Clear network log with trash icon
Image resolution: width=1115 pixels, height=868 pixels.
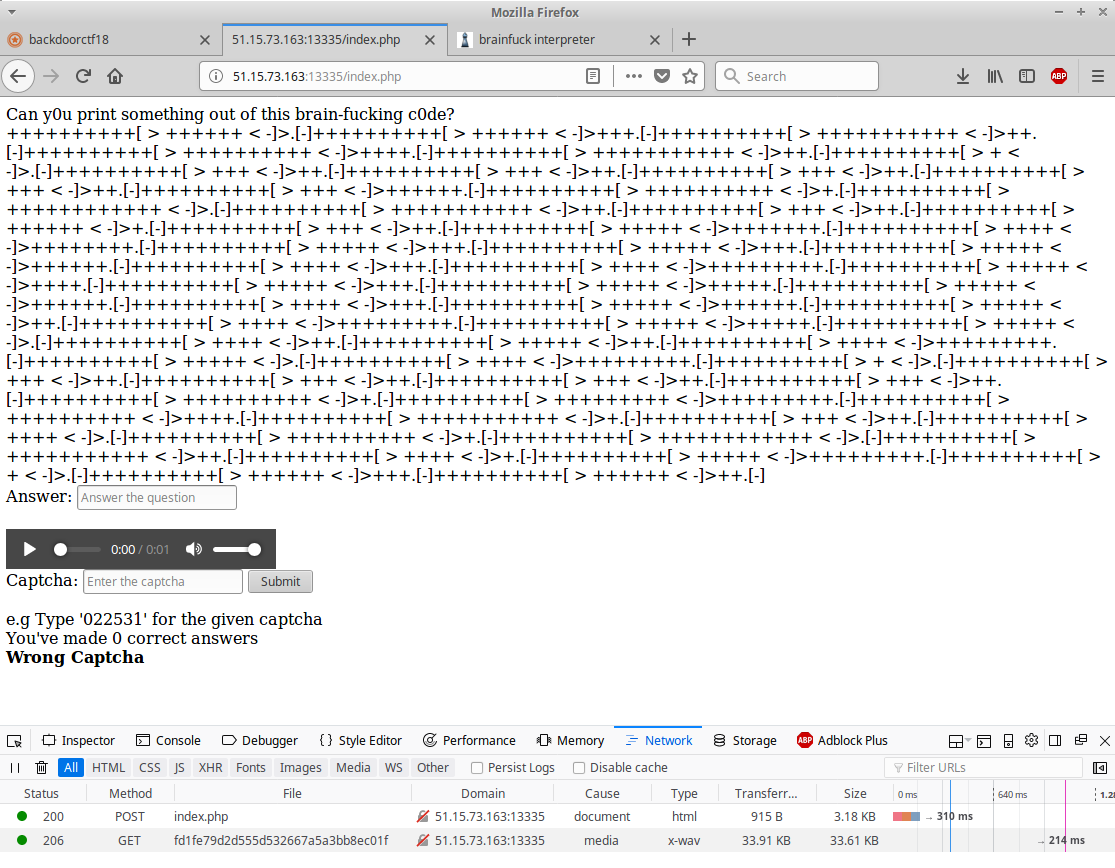[x=41, y=768]
